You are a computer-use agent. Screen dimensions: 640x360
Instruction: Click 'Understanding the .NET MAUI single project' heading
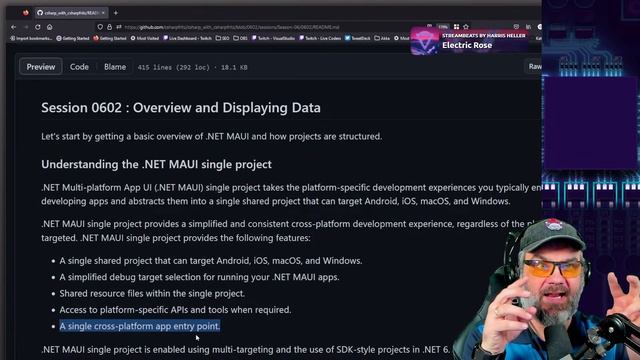click(156, 164)
